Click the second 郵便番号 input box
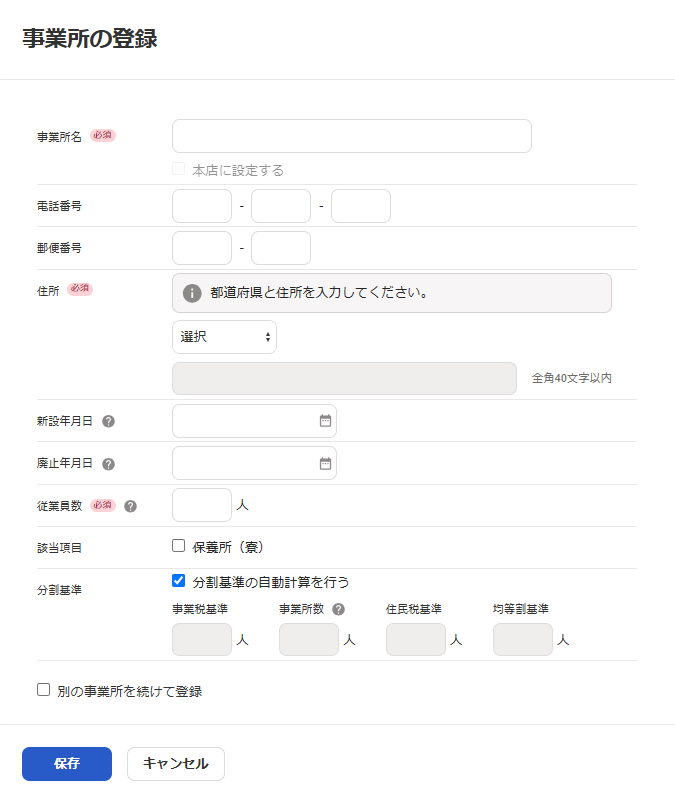This screenshot has width=675, height=804. [281, 248]
